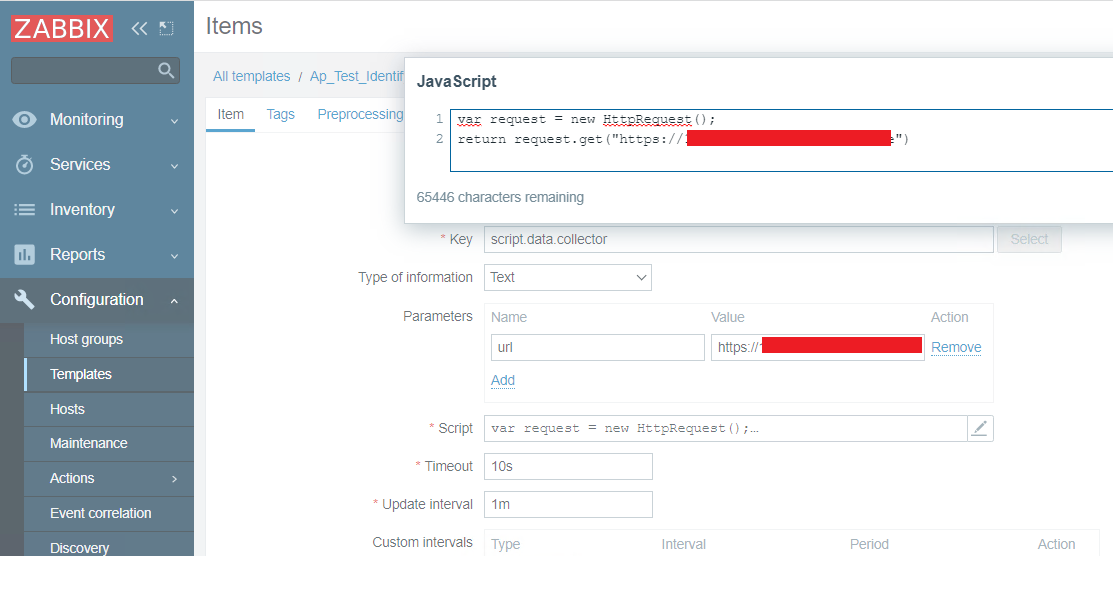The image size is (1114, 605).
Task: Switch to the Tags tab
Action: tap(281, 114)
